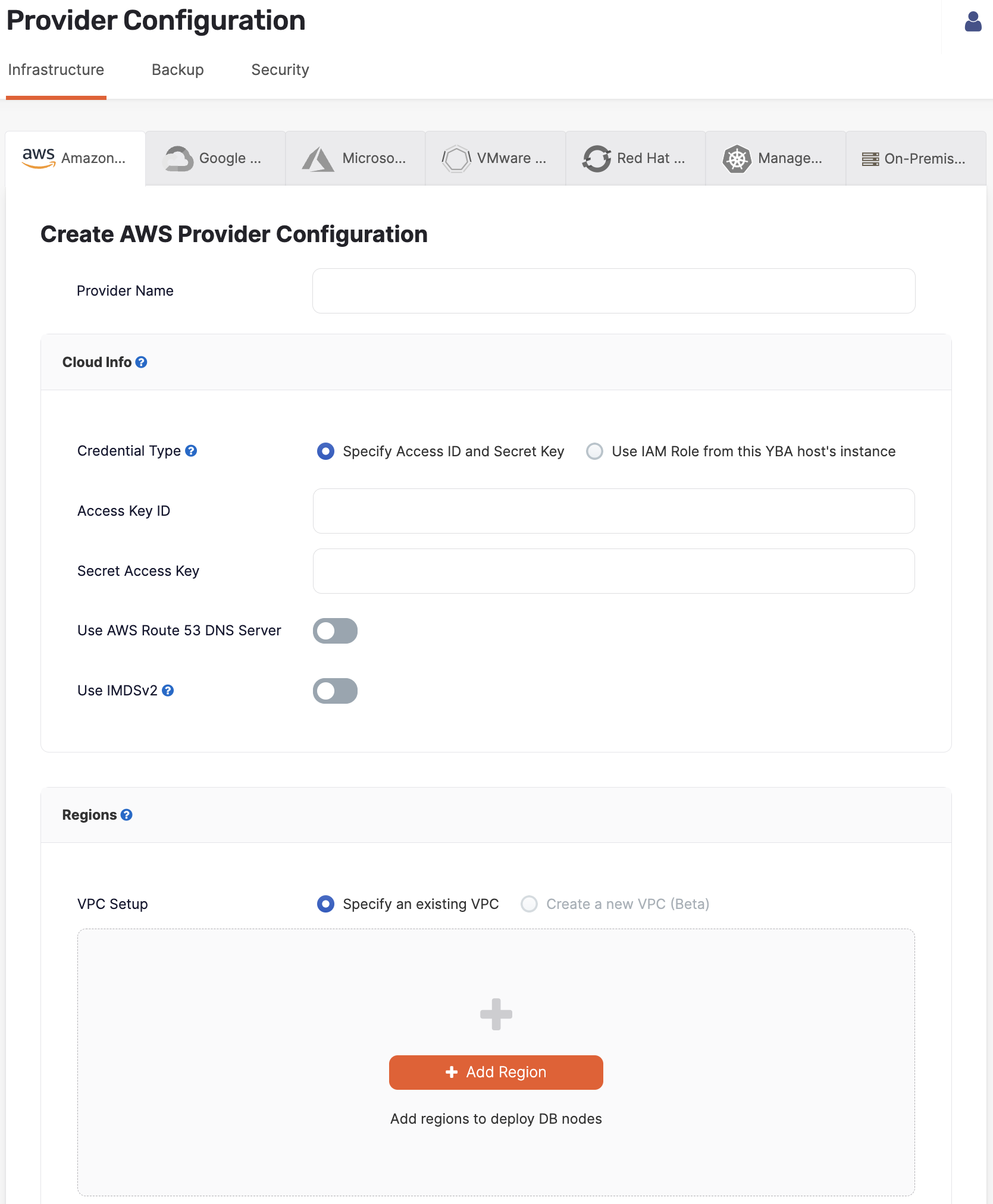Choose Create a new VPC (Beta)
Screen dimensions: 993x1204
pyautogui.click(x=529, y=904)
